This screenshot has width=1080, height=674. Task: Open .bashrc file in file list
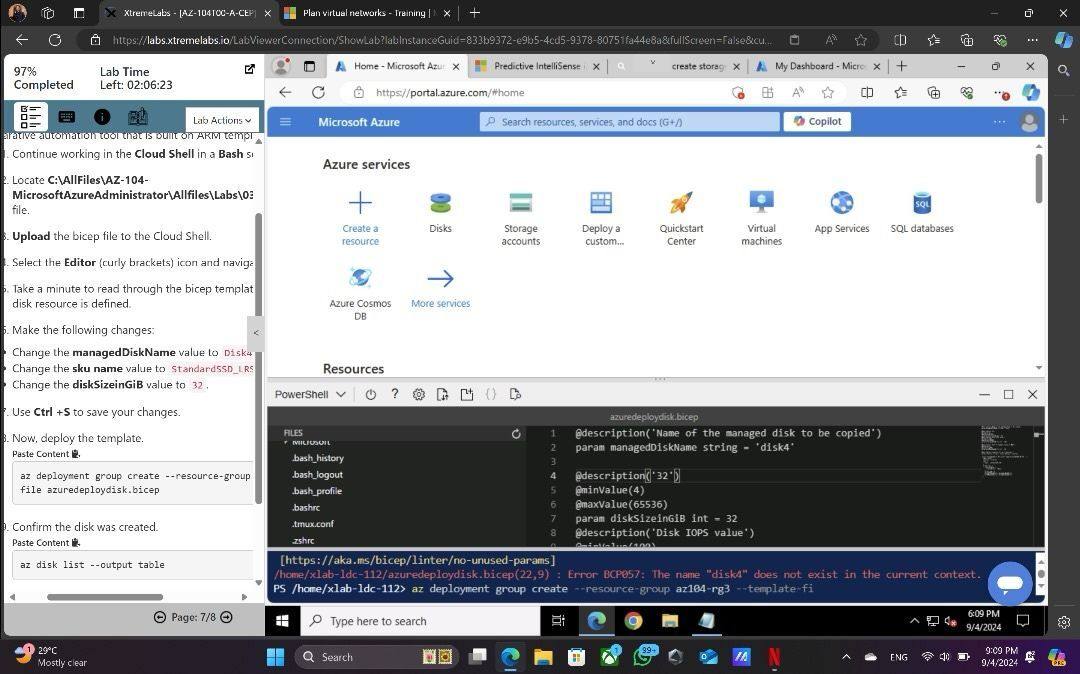(x=306, y=507)
